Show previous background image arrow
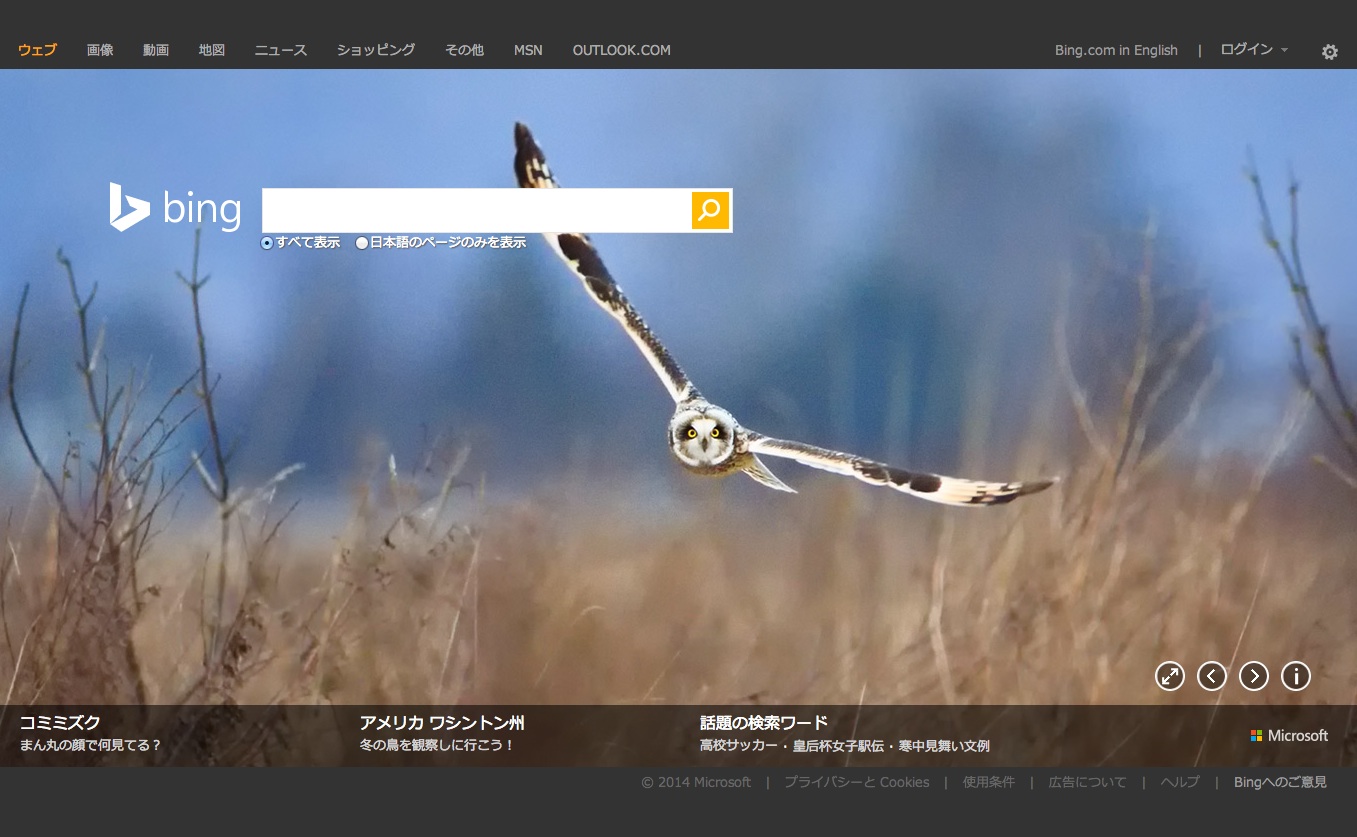The width and height of the screenshot is (1357, 837). pos(1211,677)
